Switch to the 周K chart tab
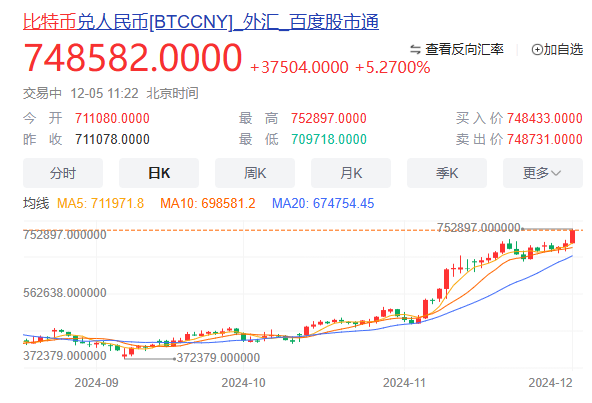 [255, 173]
